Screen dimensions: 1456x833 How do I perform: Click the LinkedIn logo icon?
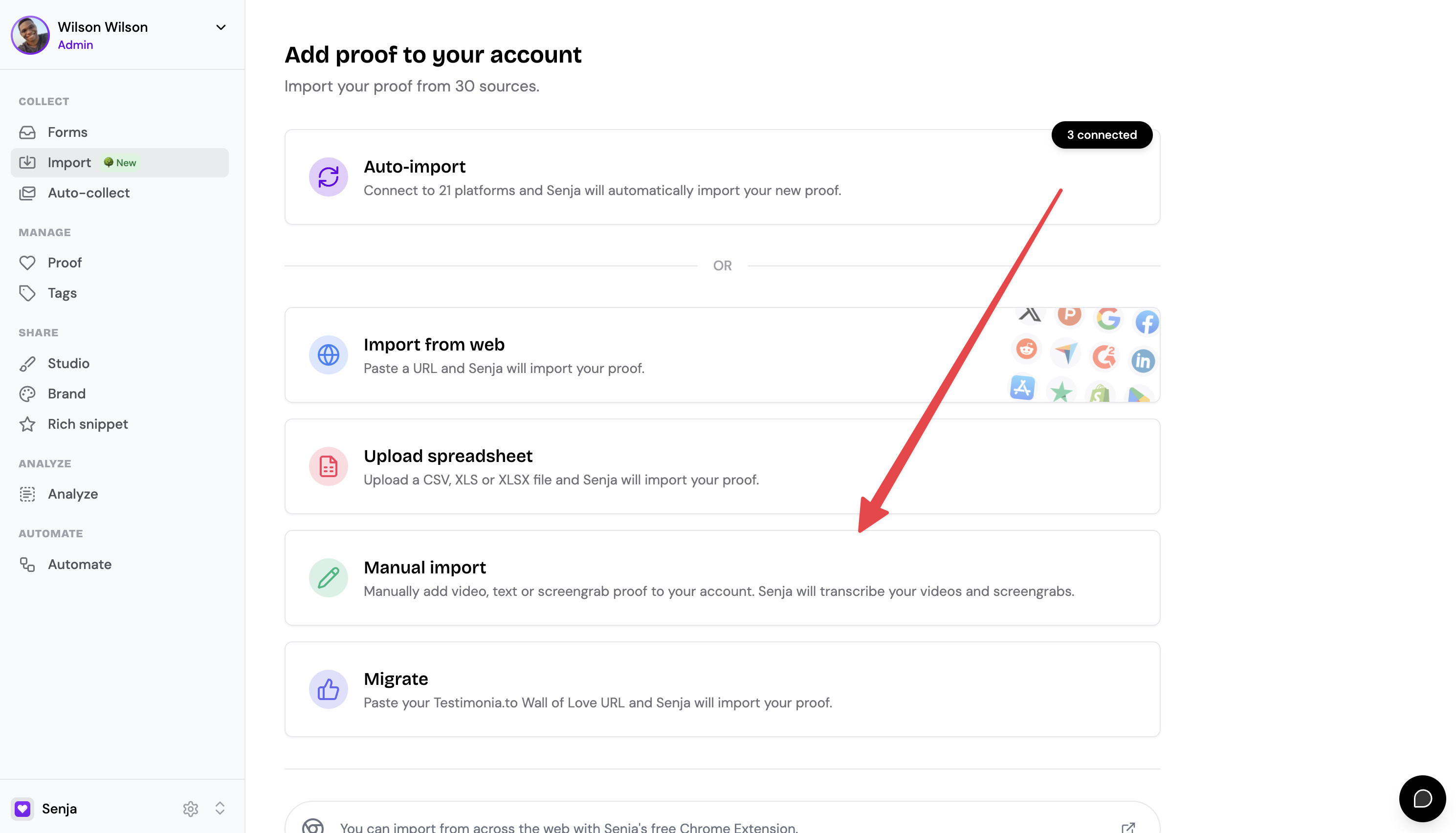[1143, 361]
